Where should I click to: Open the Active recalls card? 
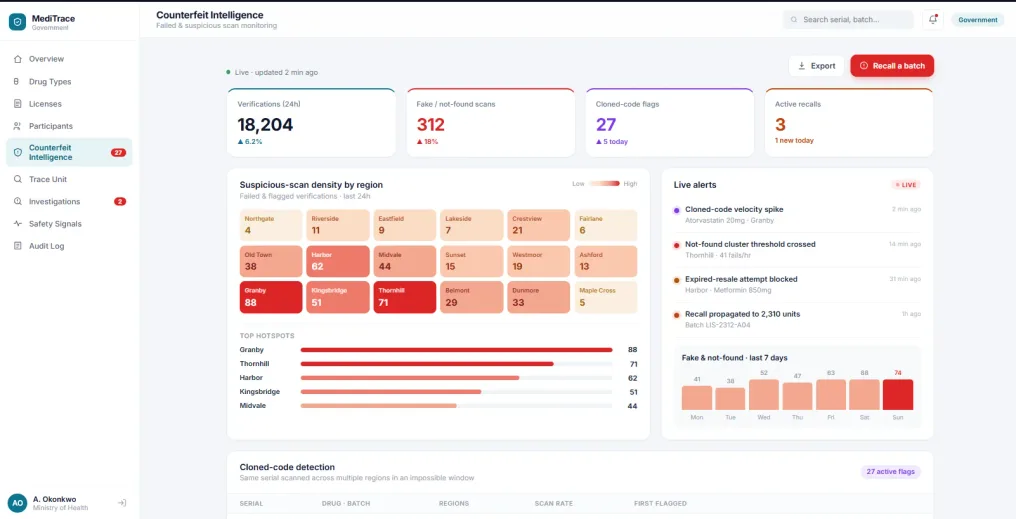849,122
